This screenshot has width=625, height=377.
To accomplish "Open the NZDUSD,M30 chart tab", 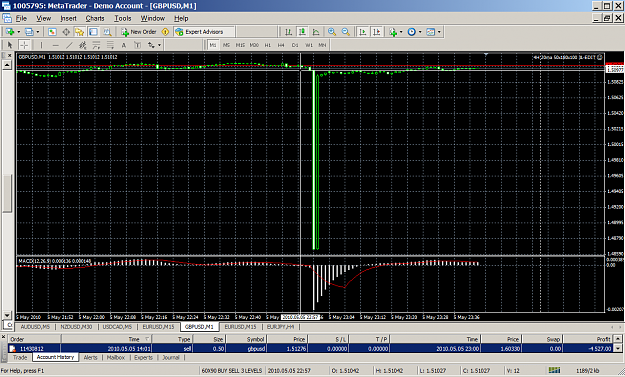I will pos(76,327).
